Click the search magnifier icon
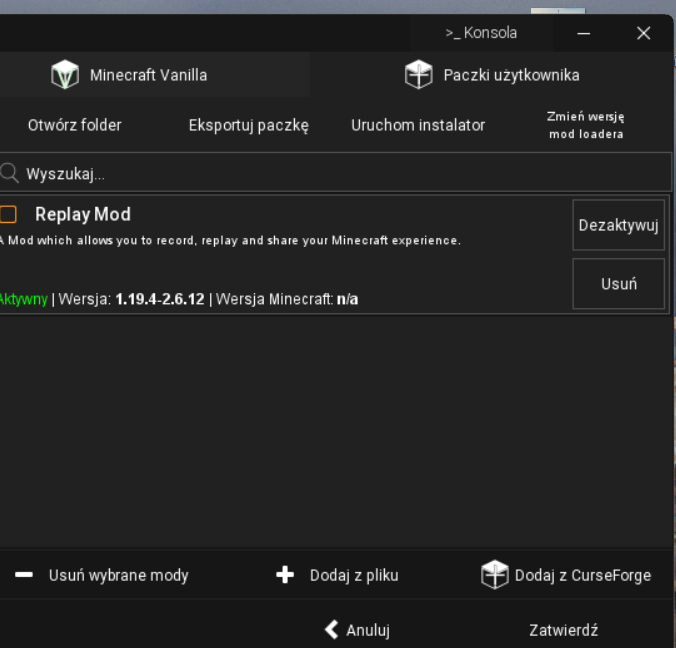Viewport: 676px width, 648px height. pos(10,173)
